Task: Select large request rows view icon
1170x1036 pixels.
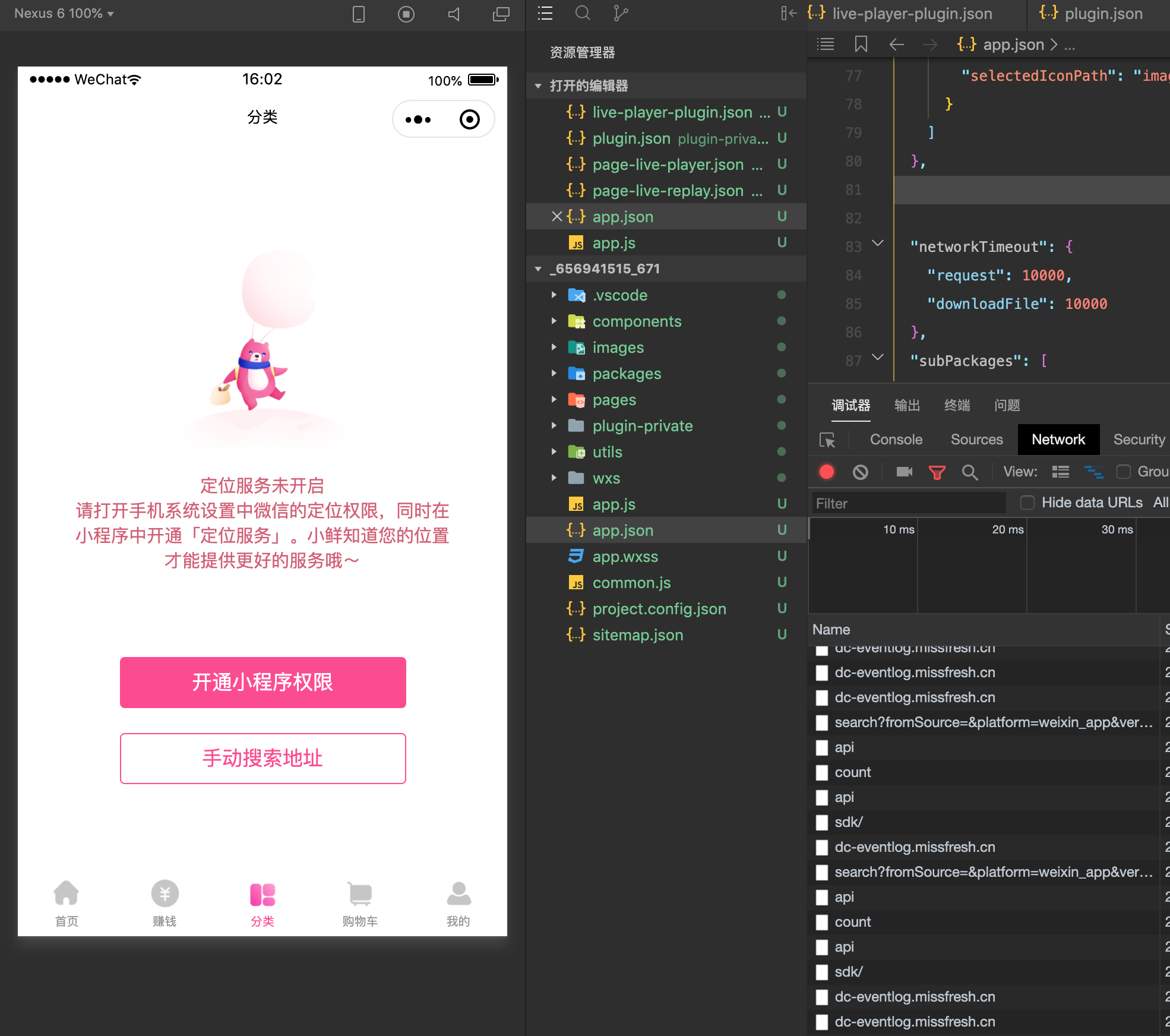Action: pyautogui.click(x=1061, y=472)
